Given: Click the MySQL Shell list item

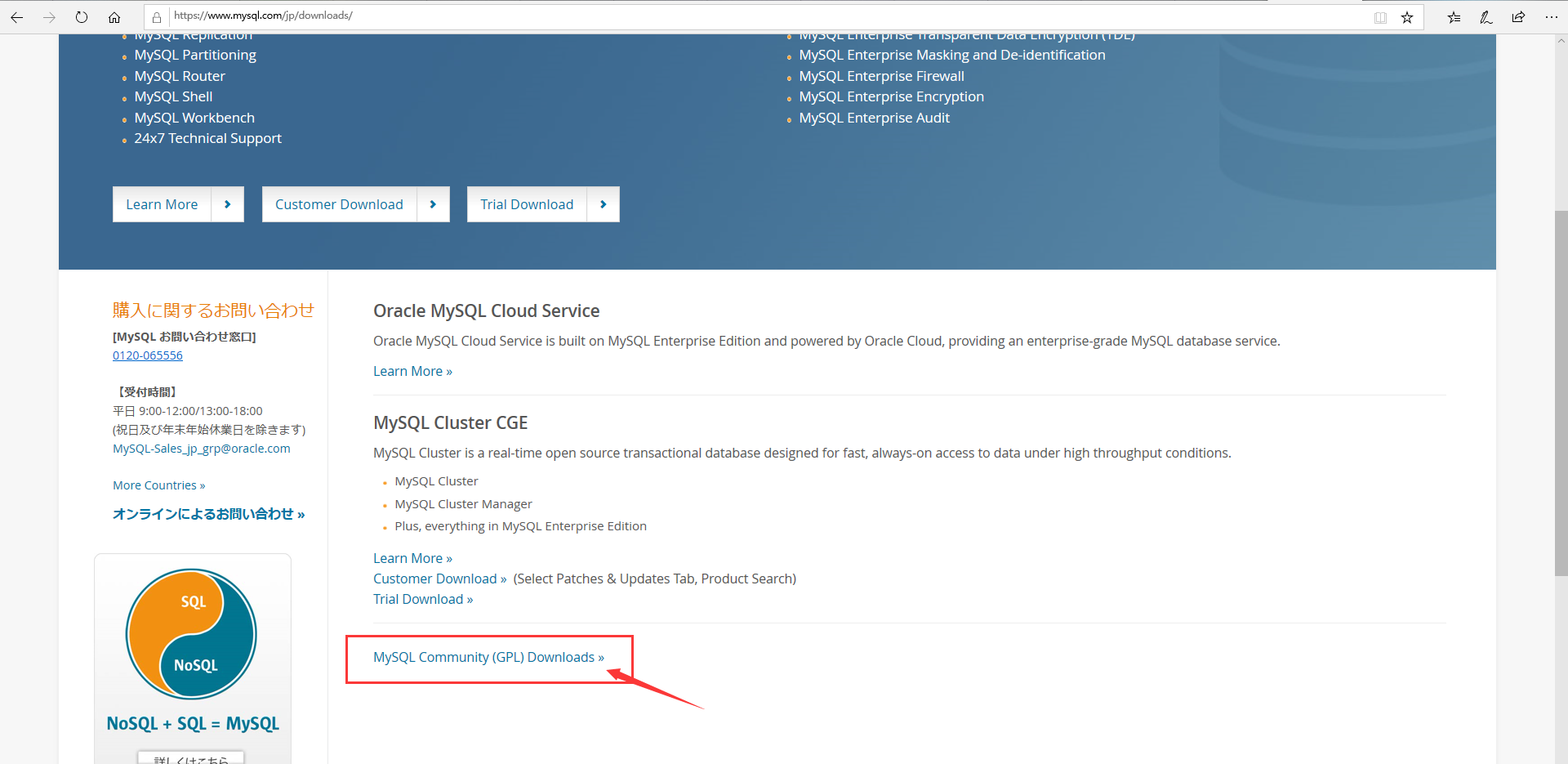Looking at the screenshot, I should pos(173,96).
